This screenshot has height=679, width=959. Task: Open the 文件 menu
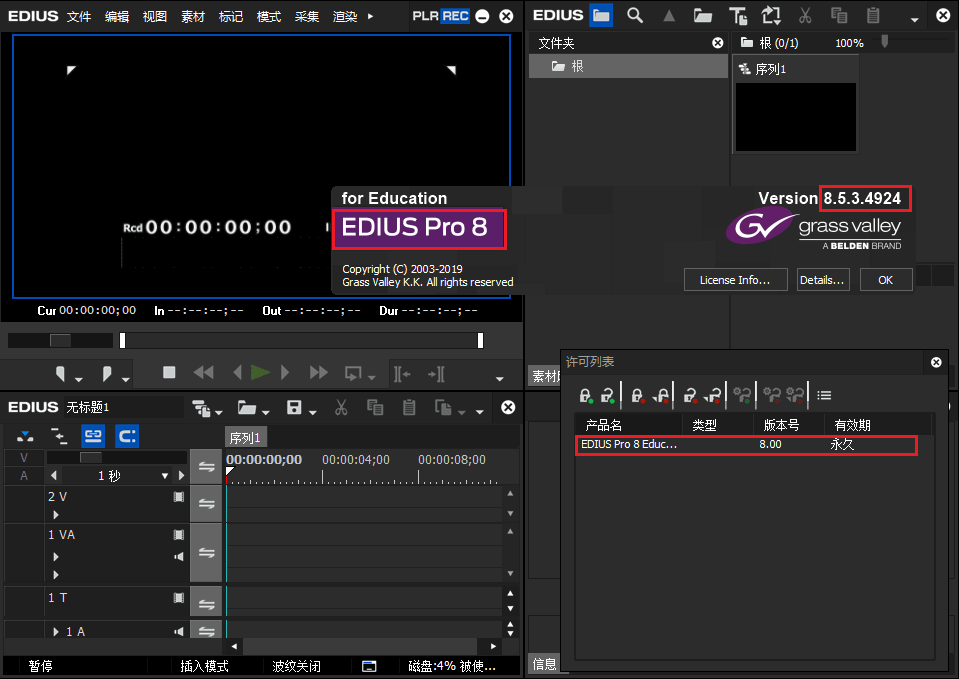(79, 17)
